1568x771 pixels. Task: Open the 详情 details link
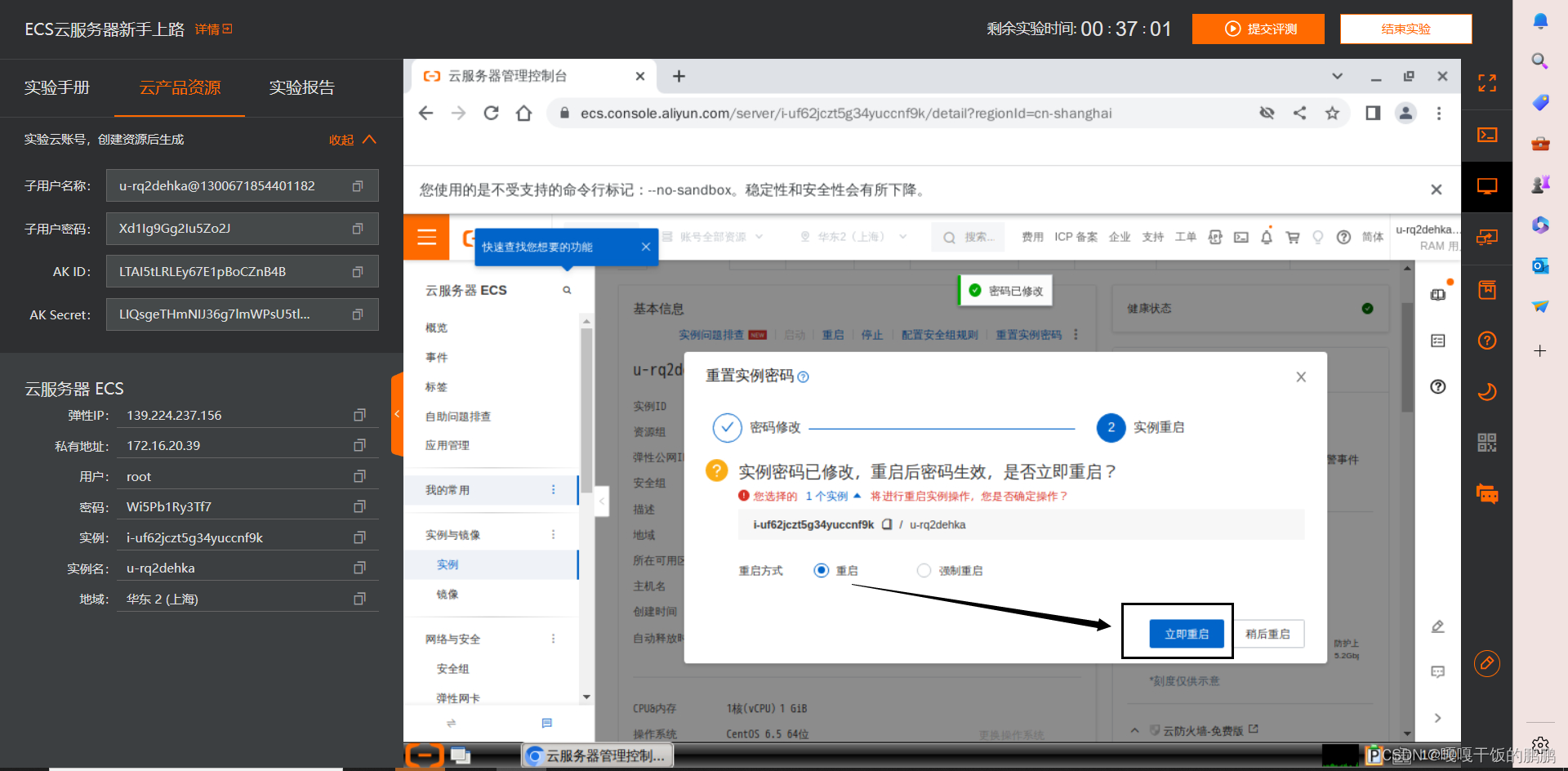click(x=213, y=29)
